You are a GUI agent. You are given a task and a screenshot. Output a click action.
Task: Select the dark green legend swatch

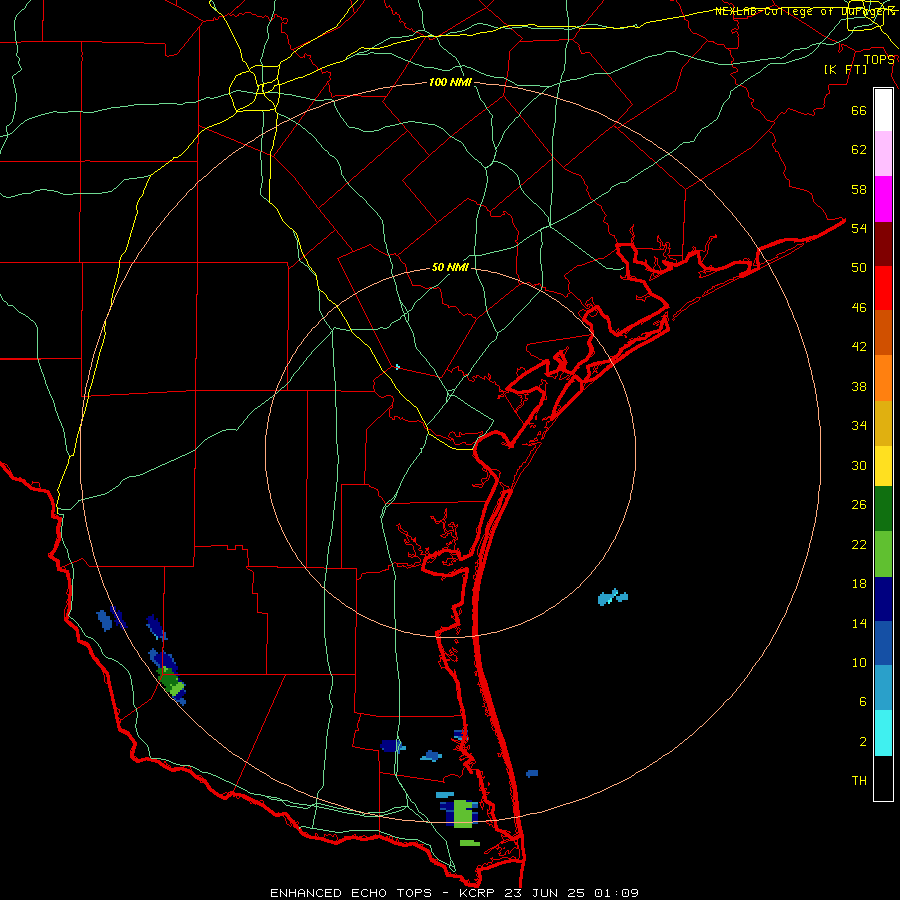tap(883, 509)
